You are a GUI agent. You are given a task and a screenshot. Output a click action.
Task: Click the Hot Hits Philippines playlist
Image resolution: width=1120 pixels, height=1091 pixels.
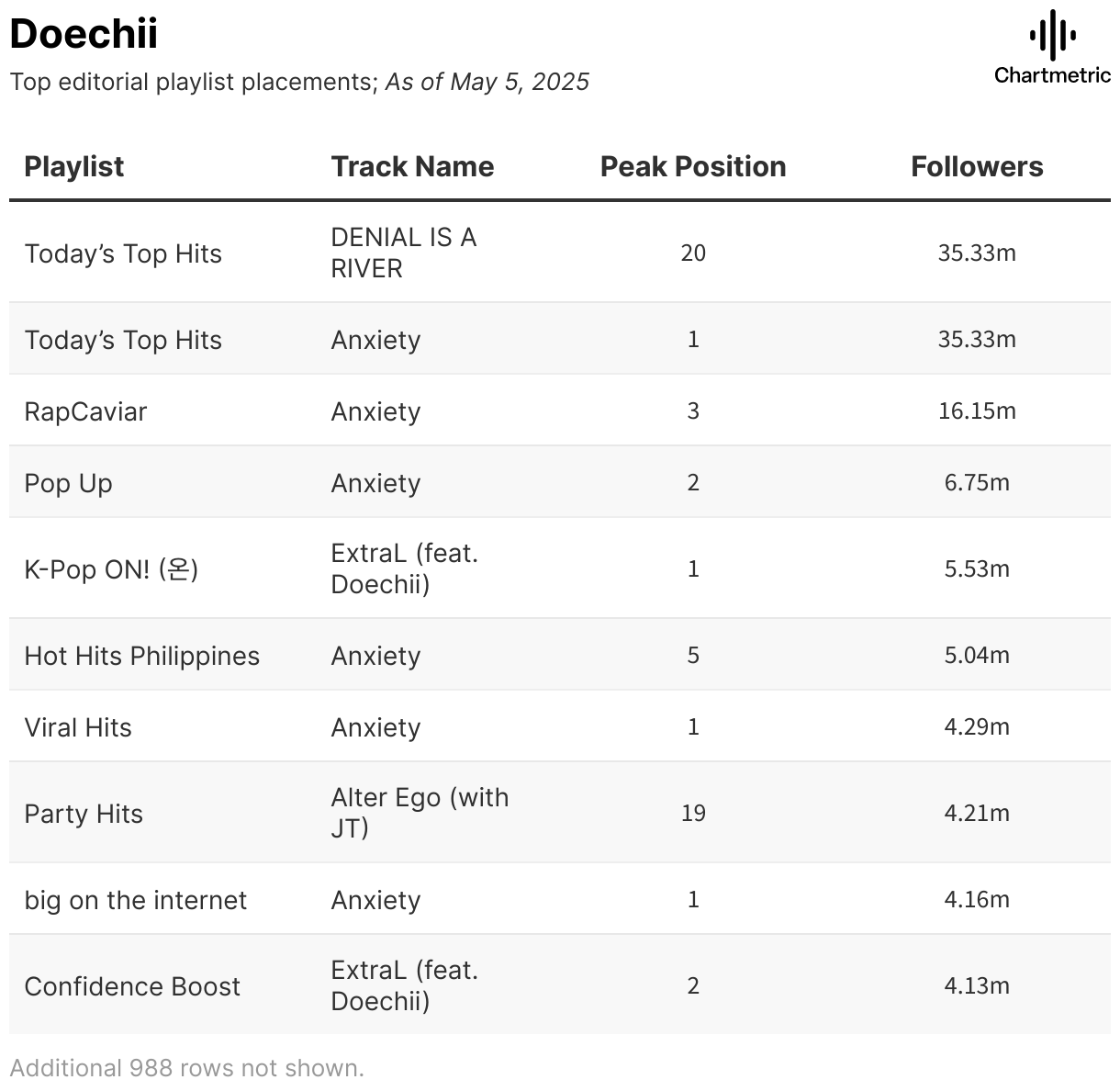pyautogui.click(x=142, y=656)
